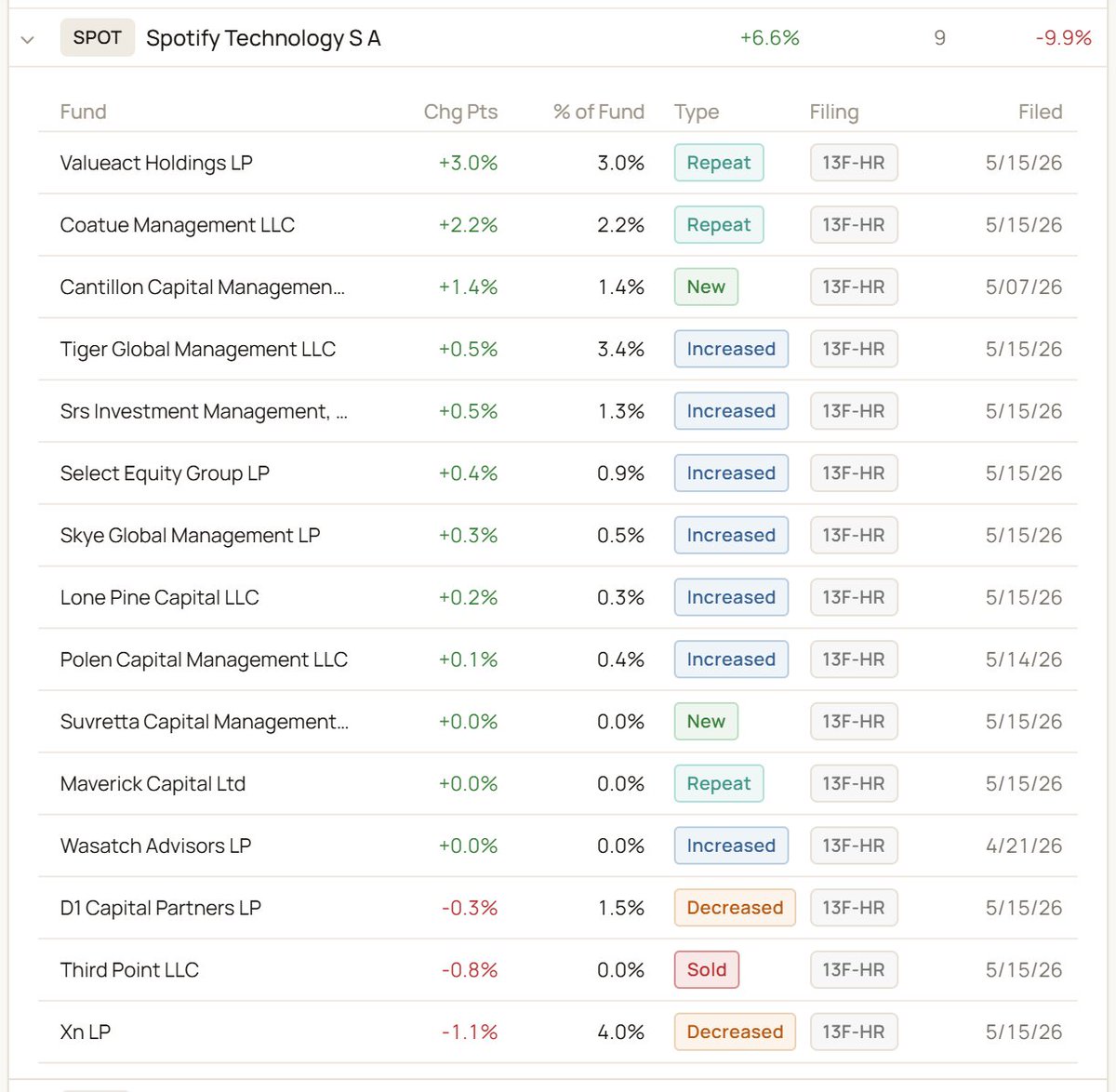Open Suvretta Capital Management fund
Screen dimensions: 1116x1092
pyautogui.click(x=205, y=722)
